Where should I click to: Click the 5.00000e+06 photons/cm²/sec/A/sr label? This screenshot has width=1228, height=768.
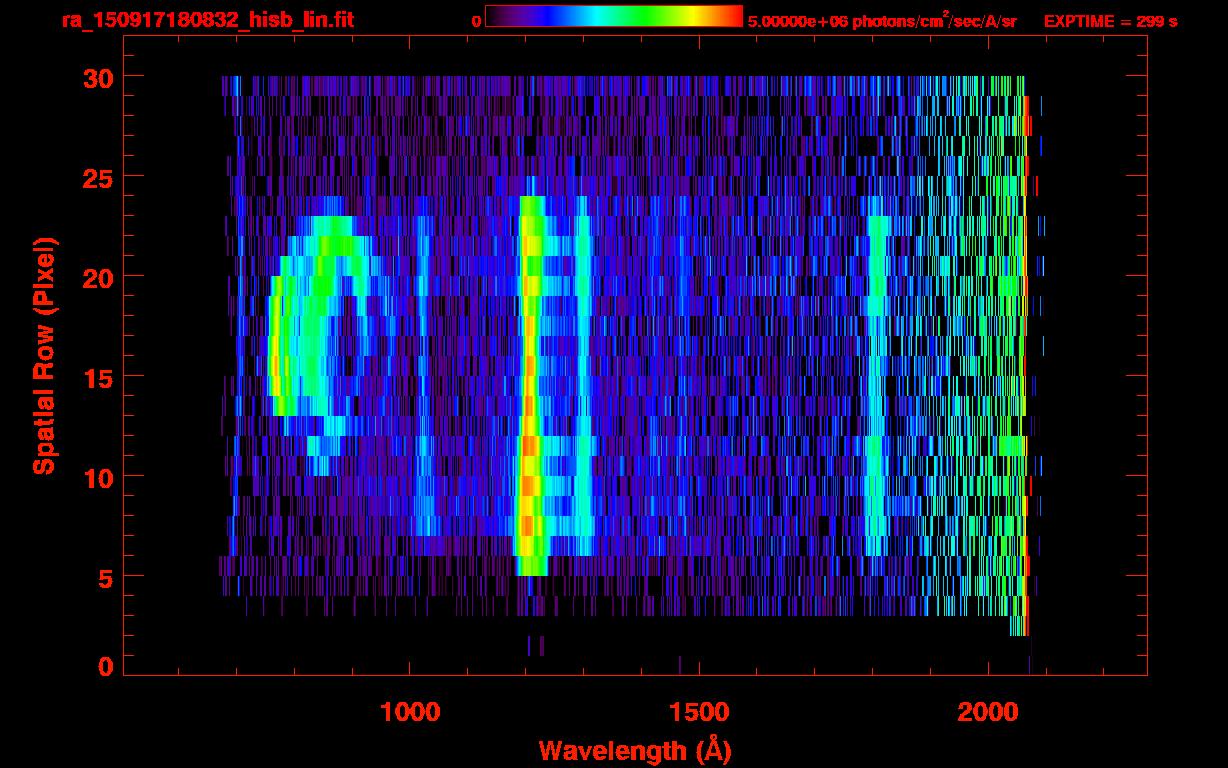[x=882, y=21]
